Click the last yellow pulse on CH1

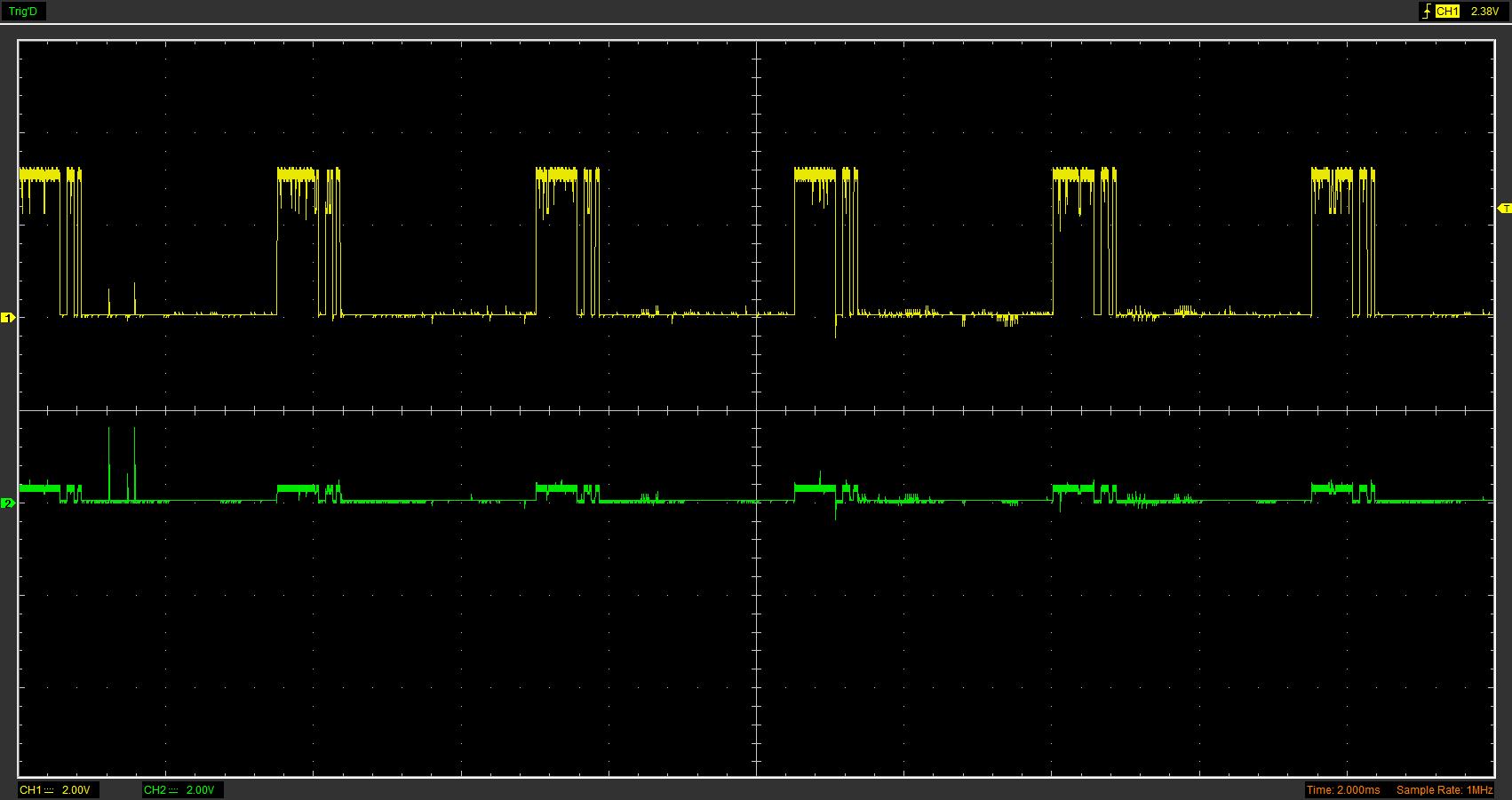click(x=1333, y=174)
